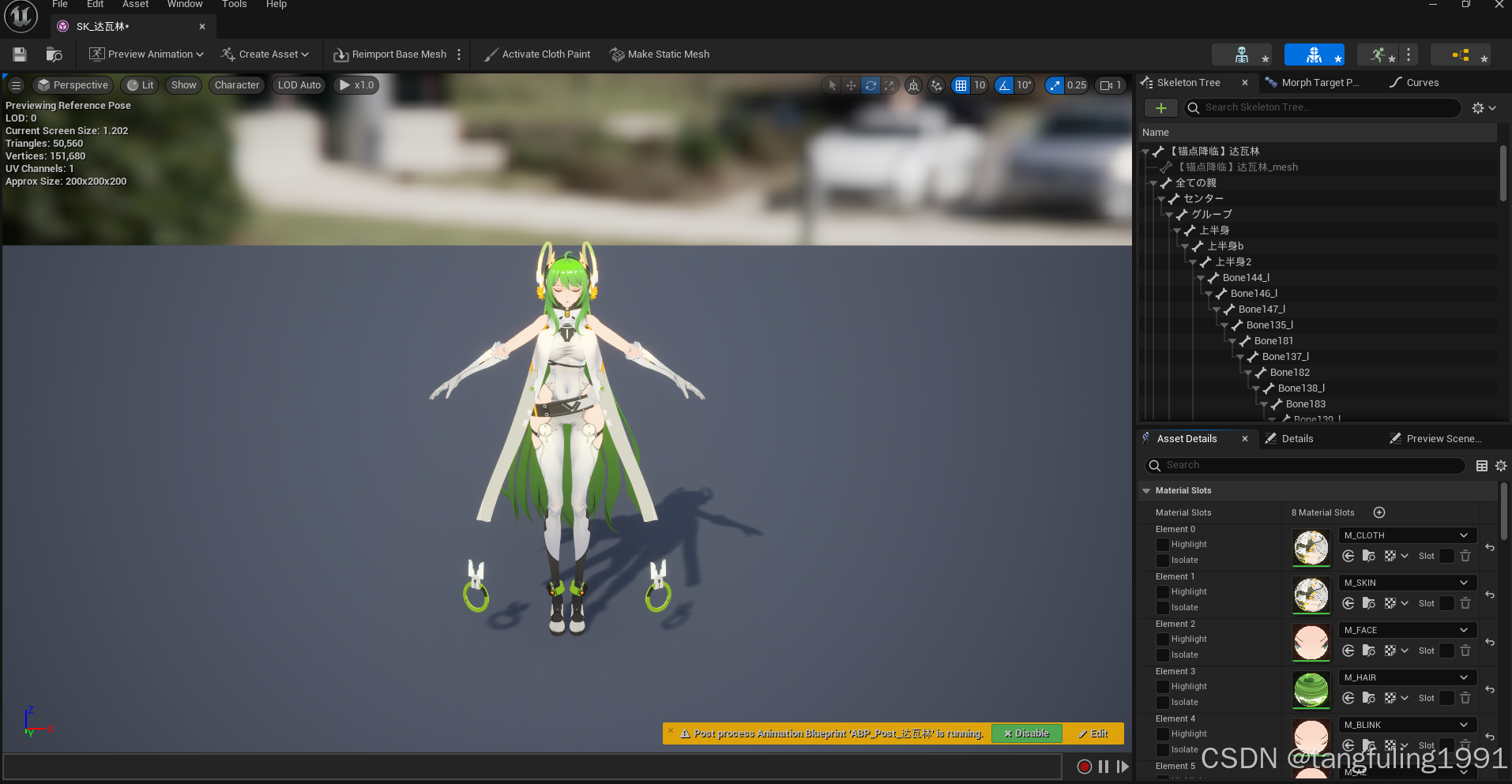The width and height of the screenshot is (1512, 784).
Task: Reset Element 0 material to default
Action: pyautogui.click(x=1490, y=547)
